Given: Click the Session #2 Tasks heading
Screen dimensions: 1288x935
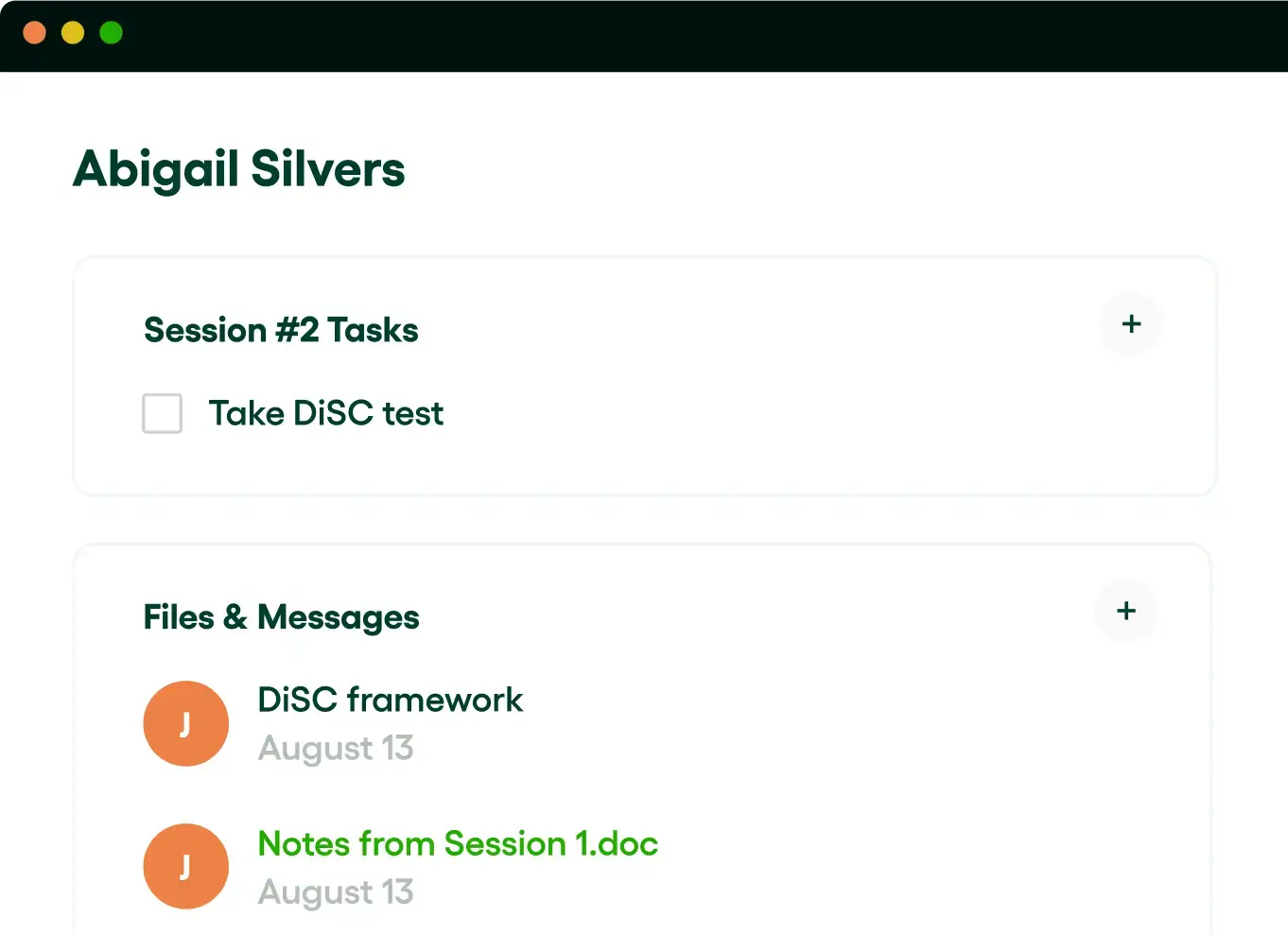Looking at the screenshot, I should click(x=281, y=330).
